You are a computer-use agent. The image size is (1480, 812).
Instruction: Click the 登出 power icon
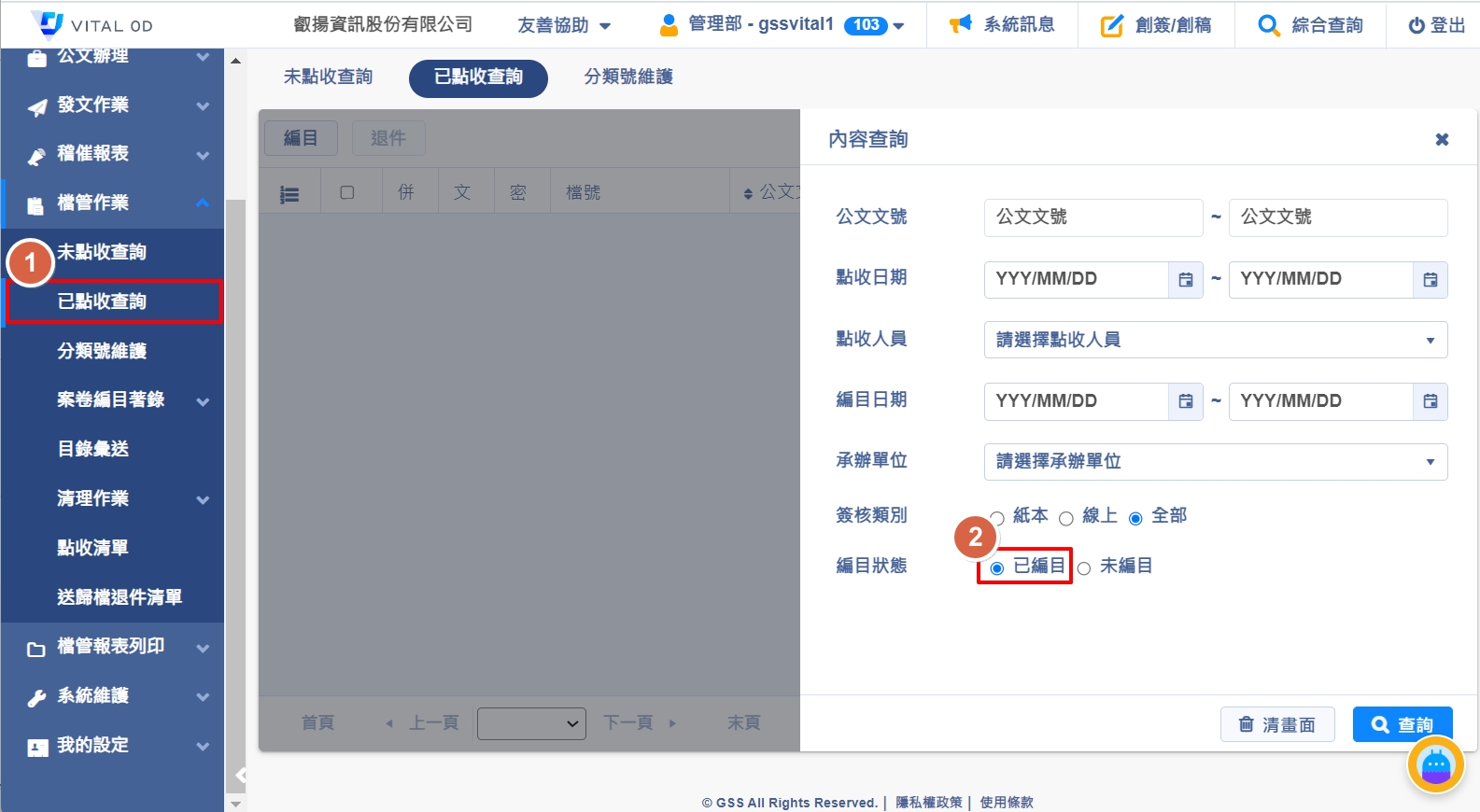1416,26
